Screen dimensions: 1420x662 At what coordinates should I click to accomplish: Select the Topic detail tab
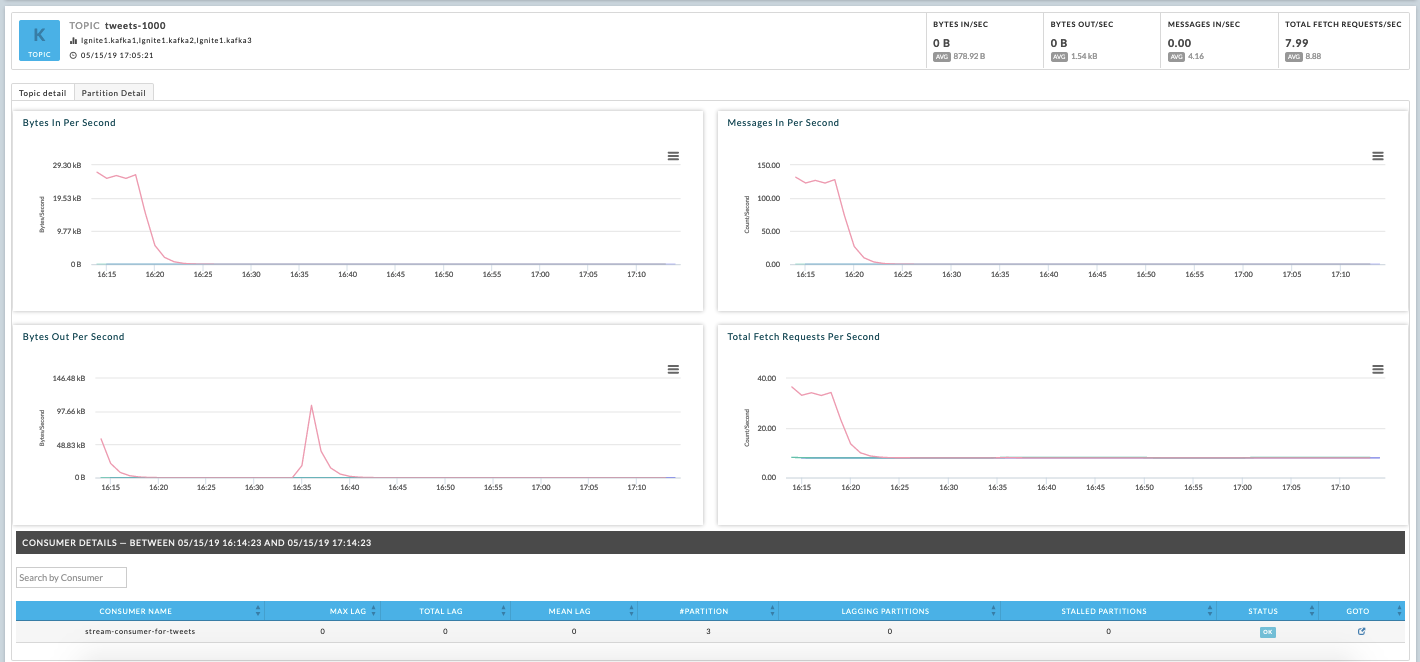click(x=43, y=93)
